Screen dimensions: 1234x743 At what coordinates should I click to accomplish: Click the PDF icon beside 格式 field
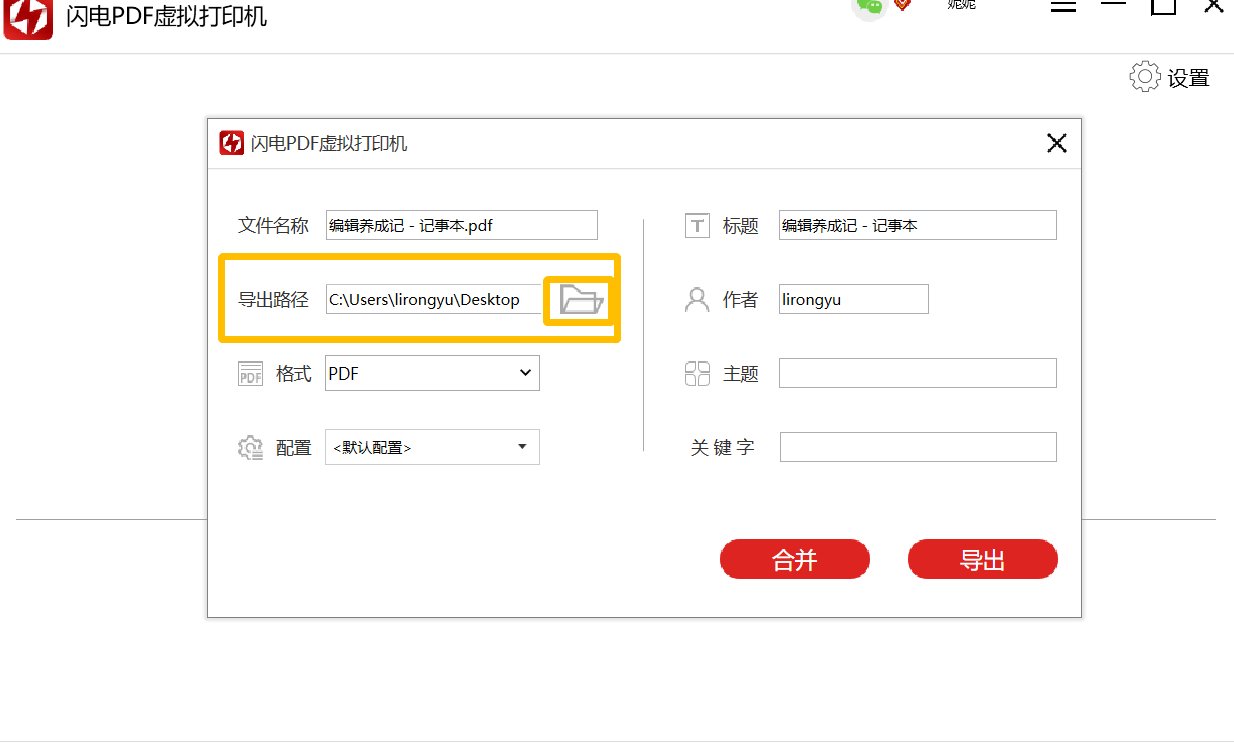[249, 372]
